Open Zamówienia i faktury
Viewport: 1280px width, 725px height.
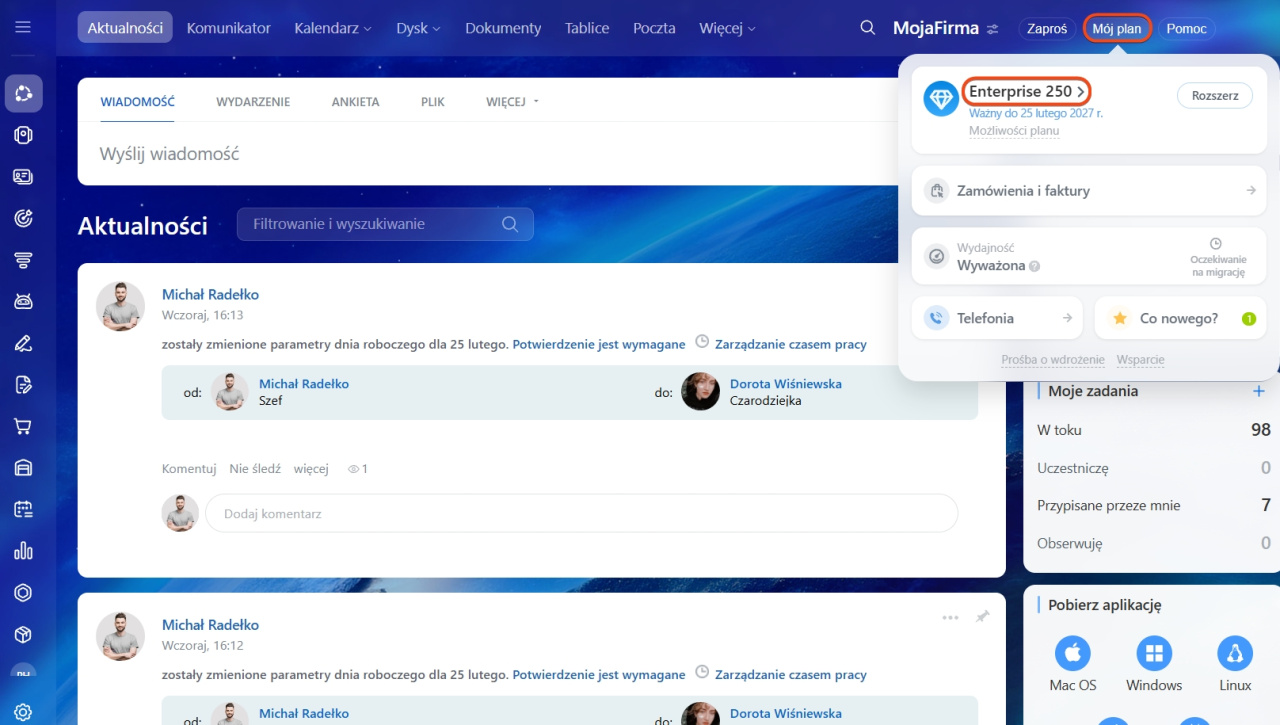(x=1089, y=190)
